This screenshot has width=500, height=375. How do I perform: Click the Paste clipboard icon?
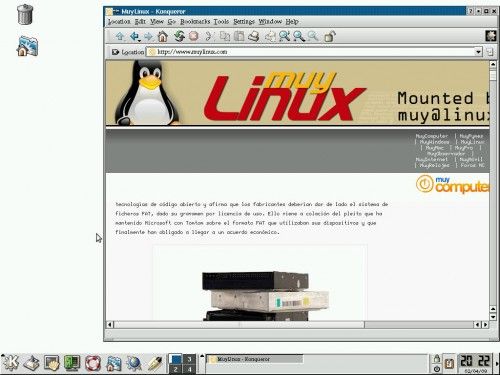pos(239,36)
